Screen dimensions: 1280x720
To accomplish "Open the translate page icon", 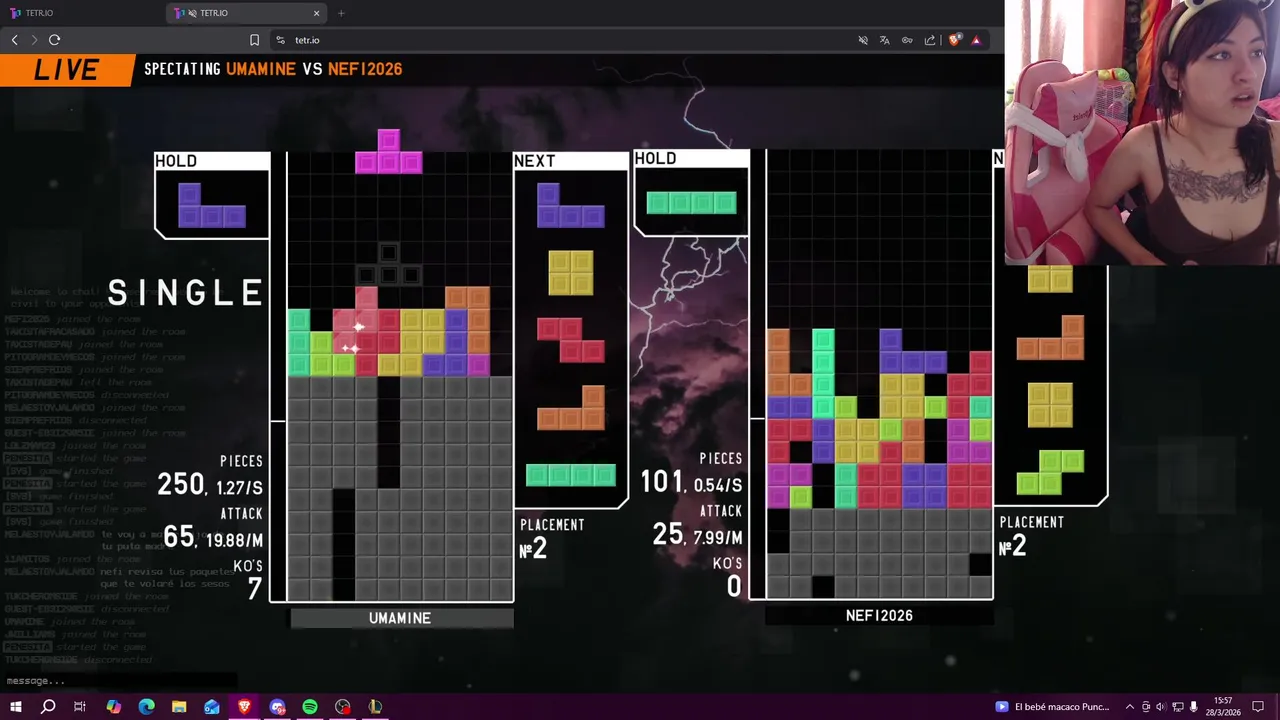I will pyautogui.click(x=885, y=40).
